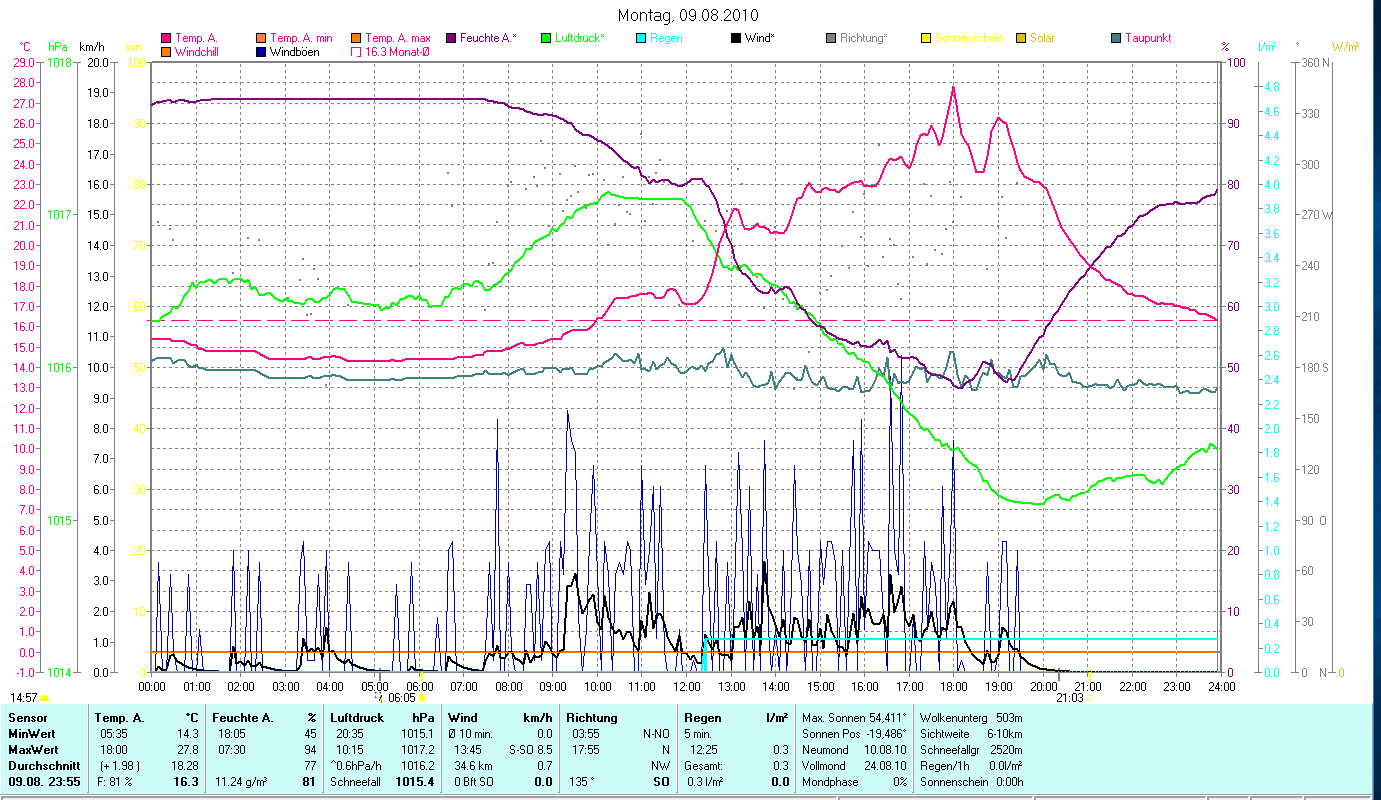Click the chart title Montag, 09.08.2010

coord(688,15)
